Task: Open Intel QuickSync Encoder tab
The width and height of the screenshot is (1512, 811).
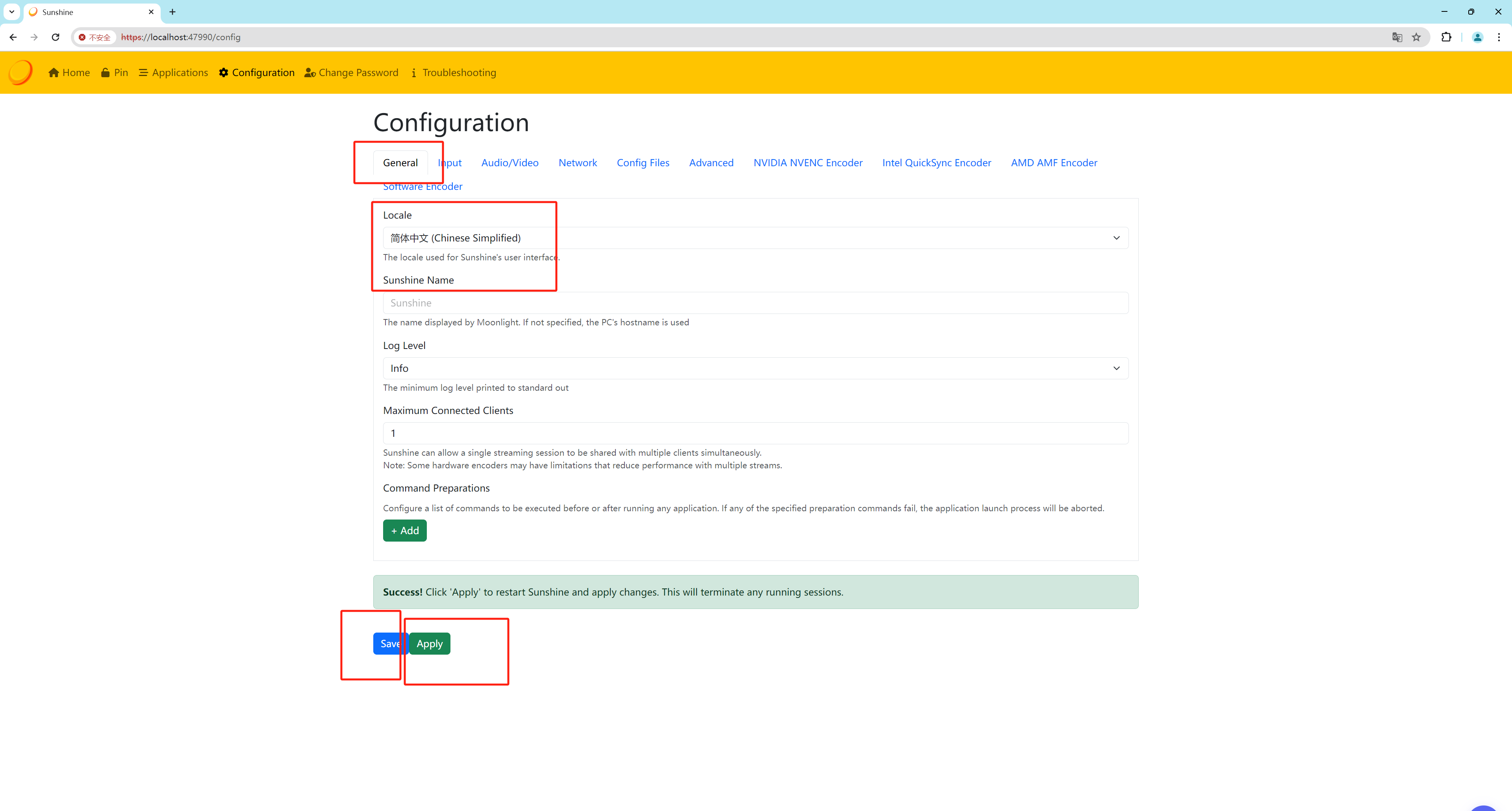Action: pyautogui.click(x=936, y=163)
